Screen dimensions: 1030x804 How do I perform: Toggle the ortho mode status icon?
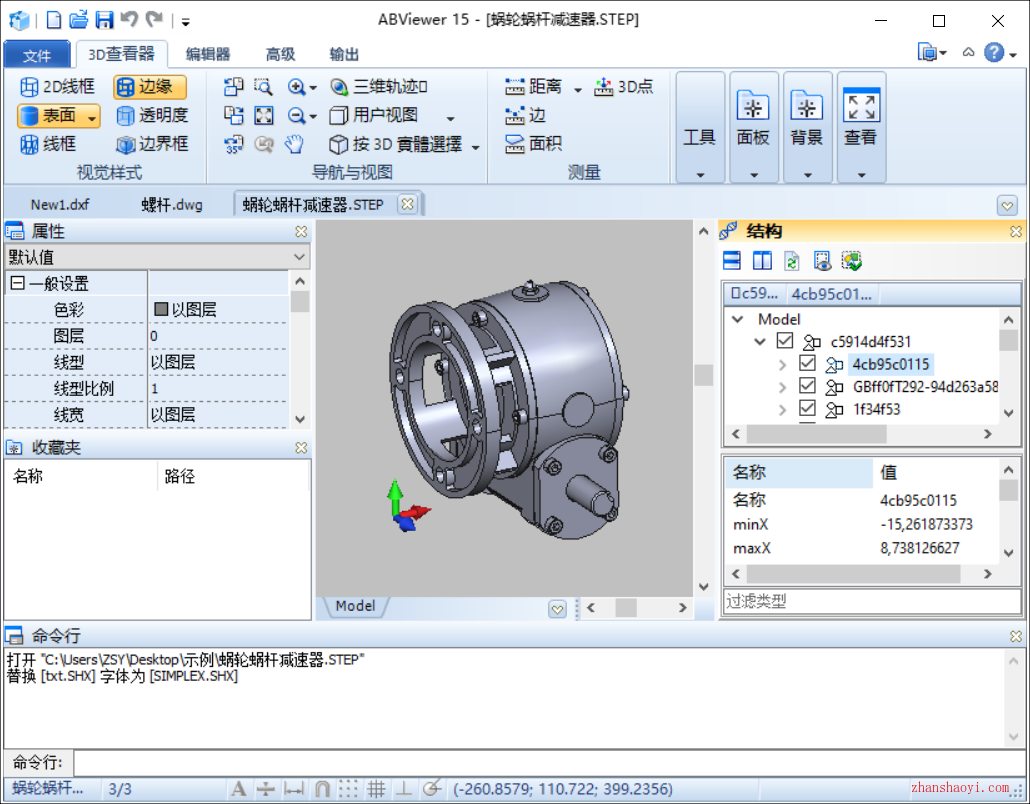click(x=403, y=788)
